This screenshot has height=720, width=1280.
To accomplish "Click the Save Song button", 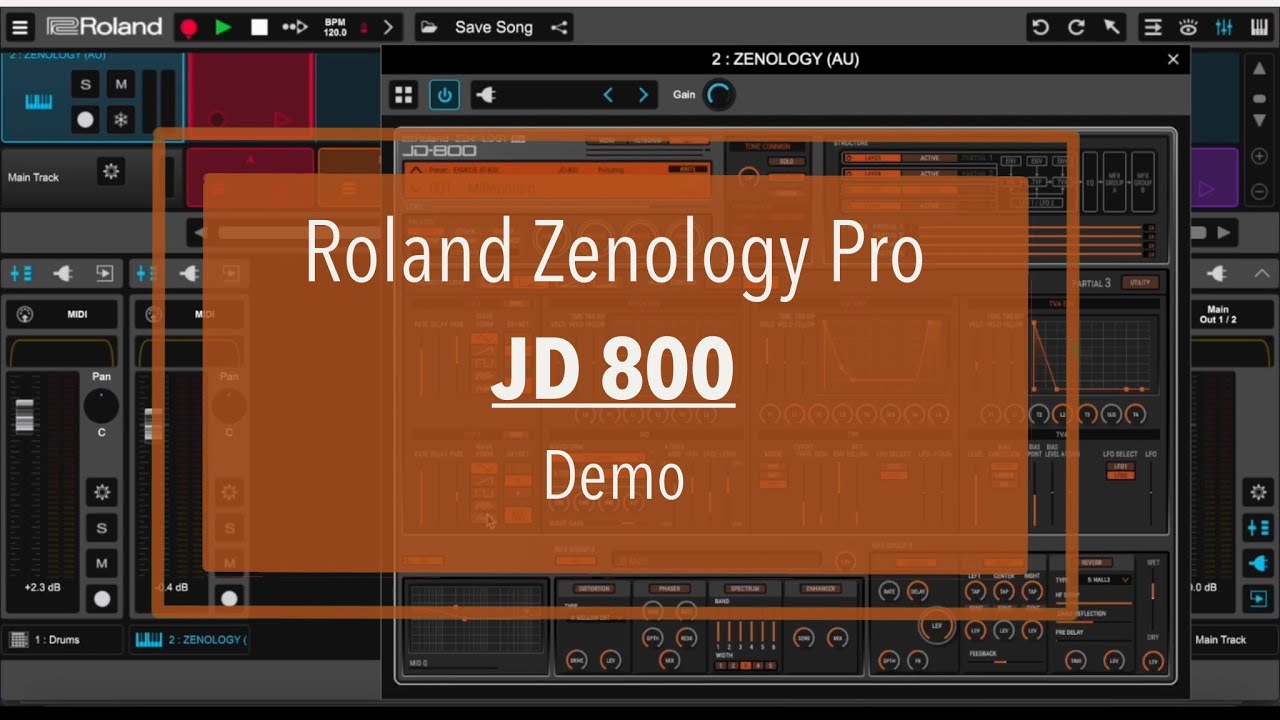I will [x=494, y=27].
